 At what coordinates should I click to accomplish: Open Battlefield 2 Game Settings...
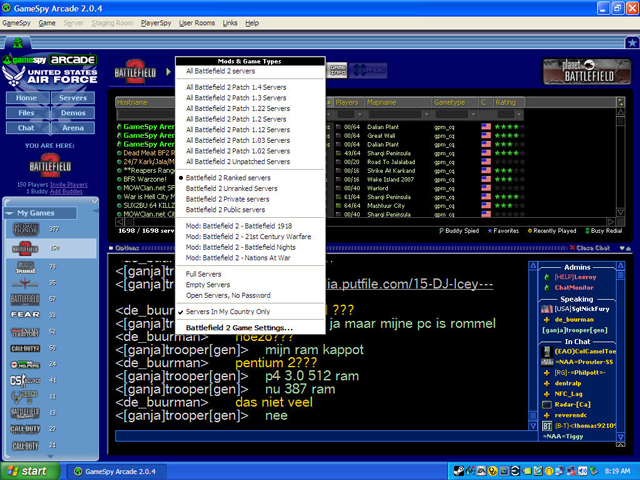239,328
